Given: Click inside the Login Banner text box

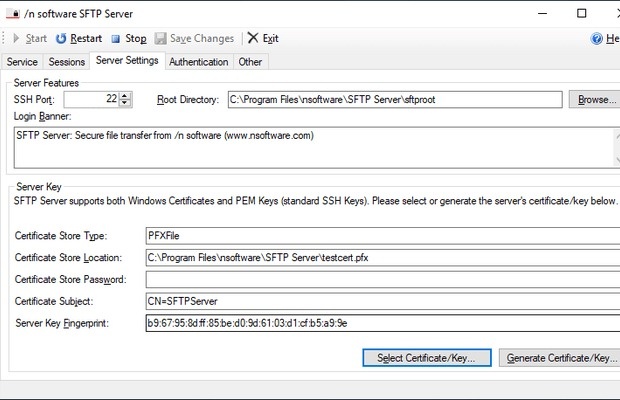Looking at the screenshot, I should [x=314, y=148].
